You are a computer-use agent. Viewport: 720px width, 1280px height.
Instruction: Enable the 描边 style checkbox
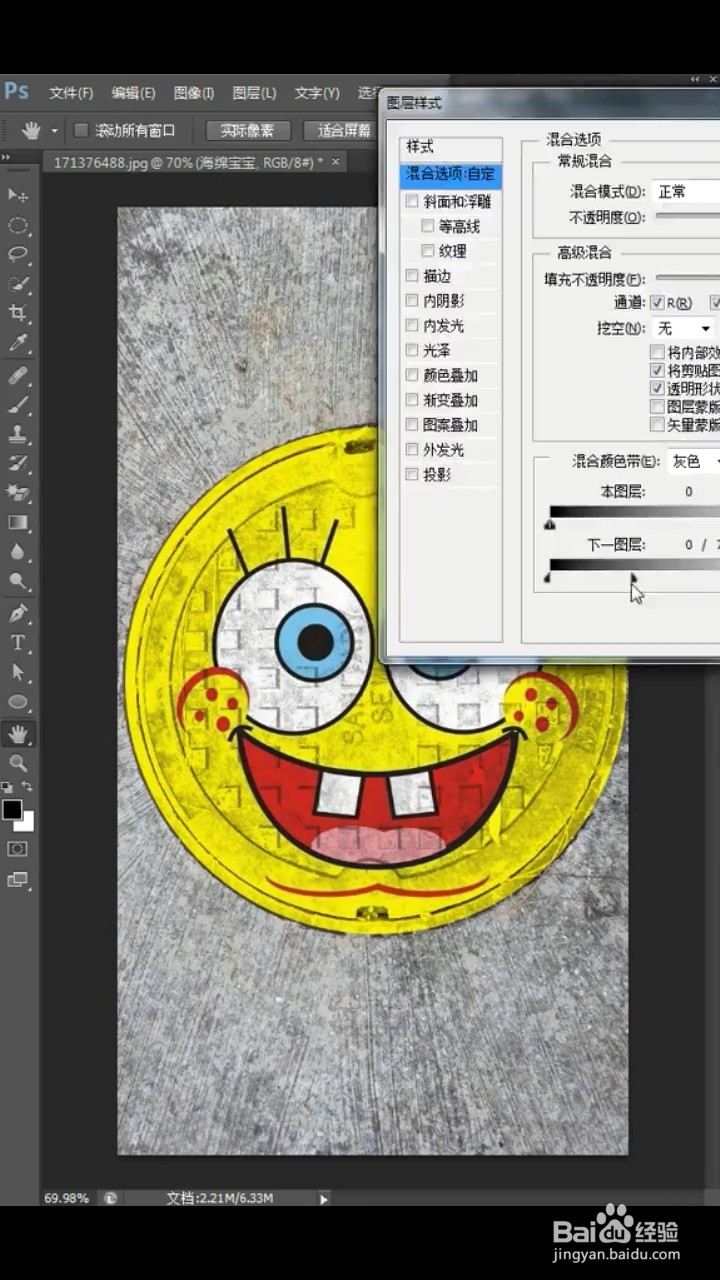coord(412,275)
